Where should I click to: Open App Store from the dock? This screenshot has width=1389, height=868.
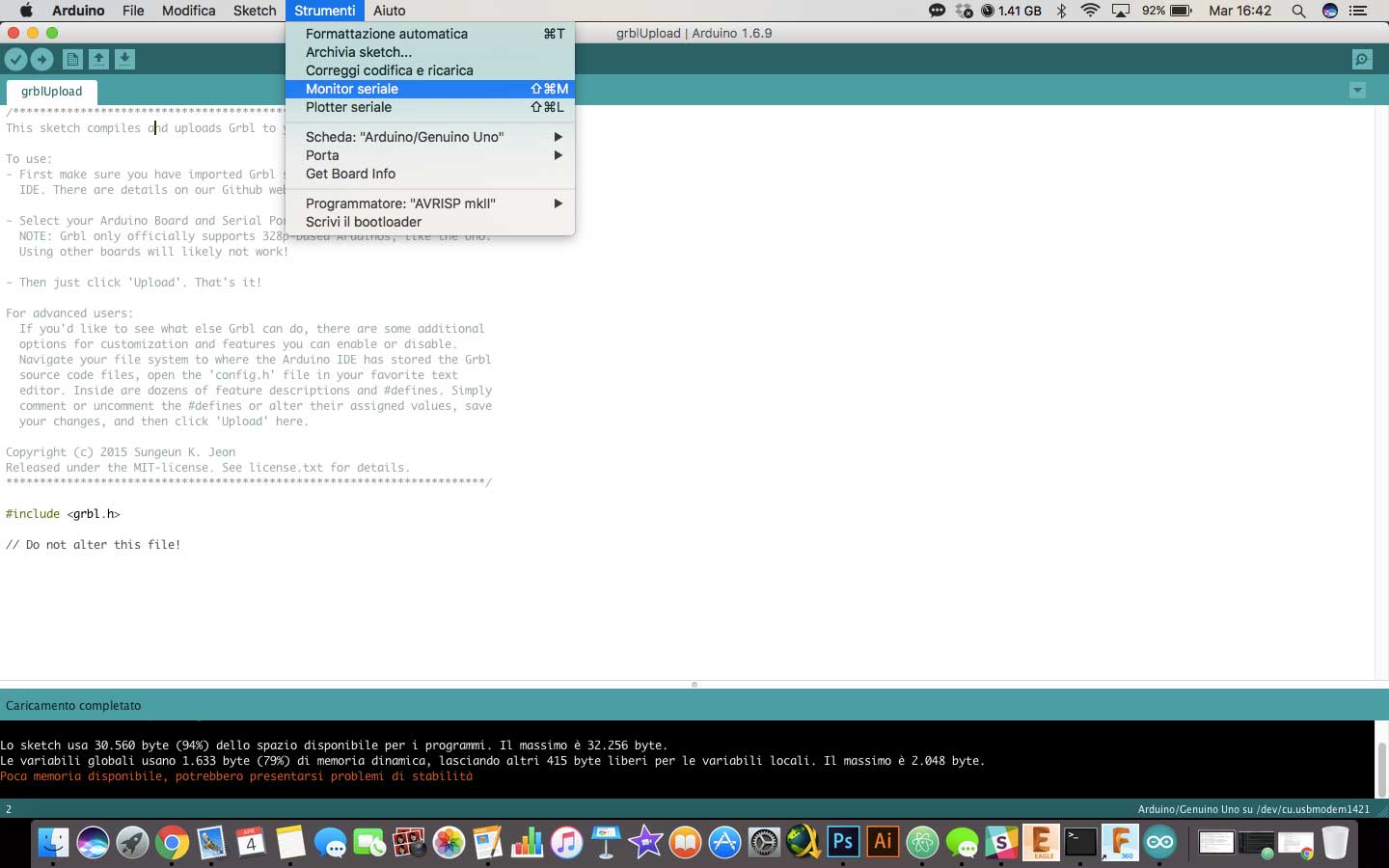[x=724, y=843]
